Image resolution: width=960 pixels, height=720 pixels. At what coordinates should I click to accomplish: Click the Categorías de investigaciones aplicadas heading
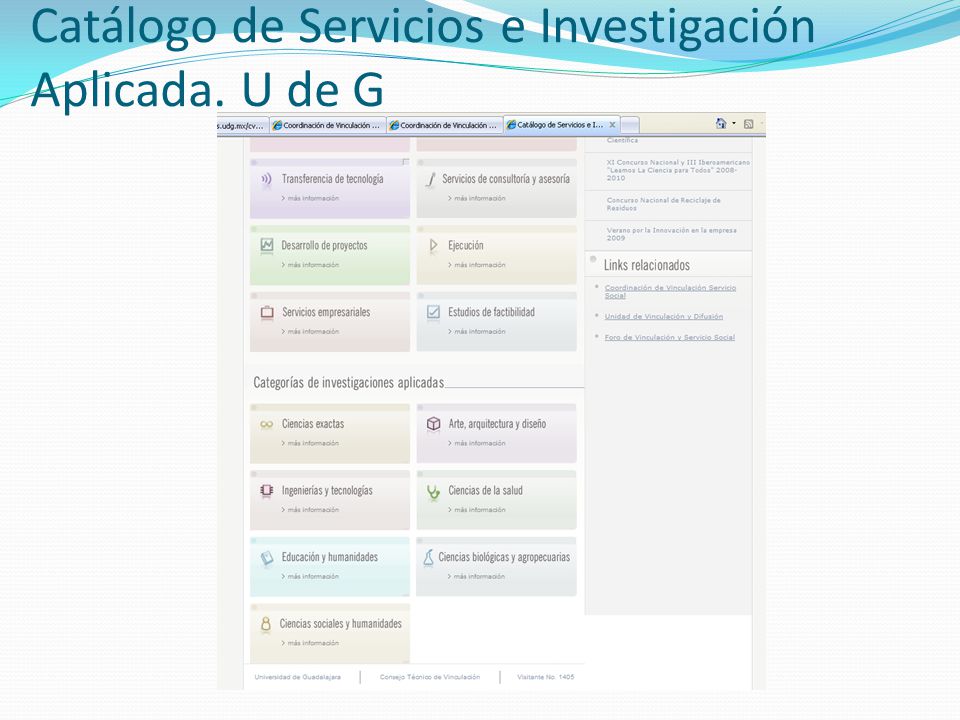point(348,383)
